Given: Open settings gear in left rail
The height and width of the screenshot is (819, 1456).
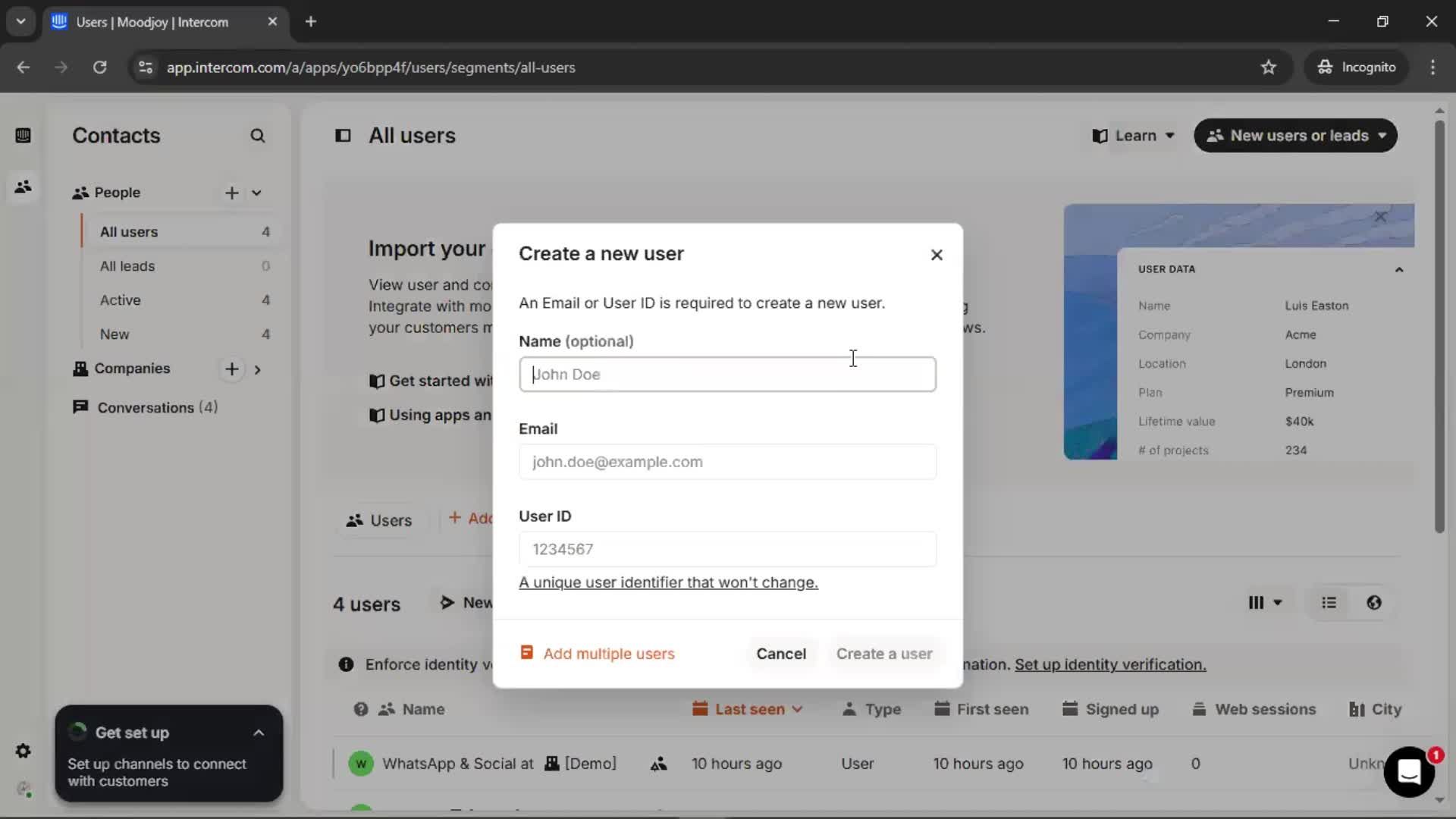Looking at the screenshot, I should [24, 751].
